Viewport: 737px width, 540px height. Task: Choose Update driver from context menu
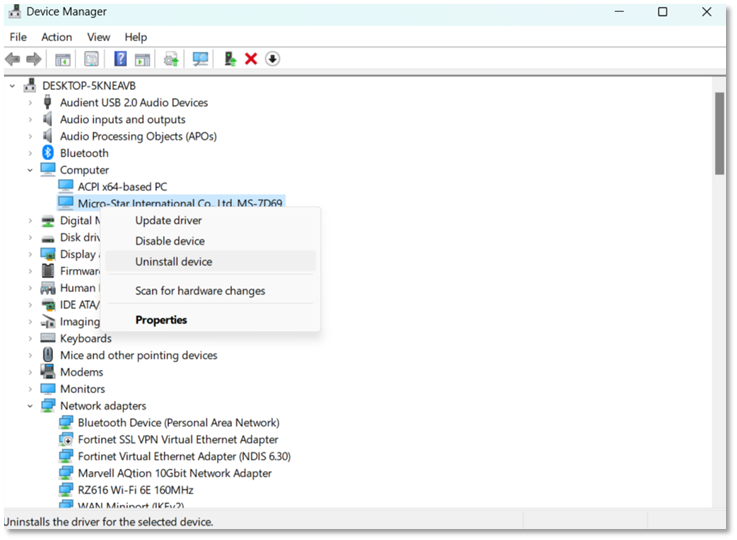coord(210,220)
